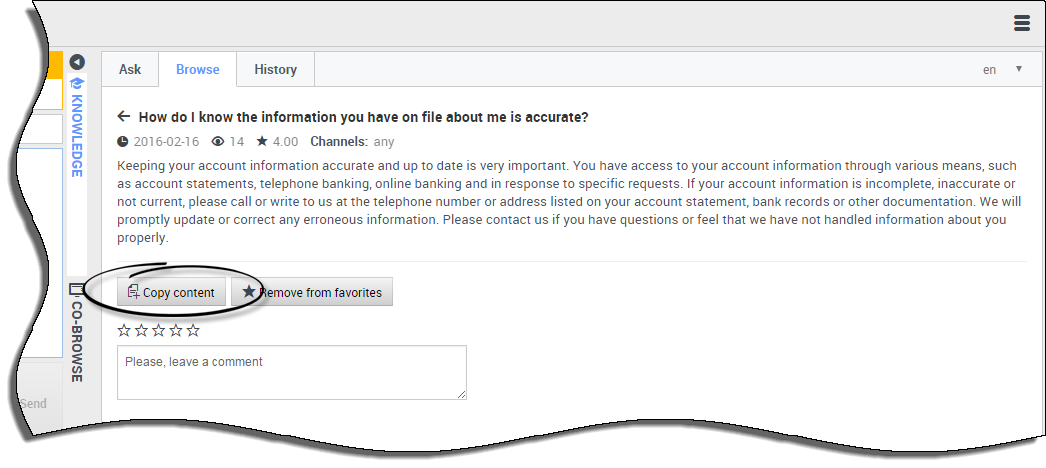Click the clock icon beside the date
Image resolution: width=1046 pixels, height=468 pixels.
tap(123, 142)
